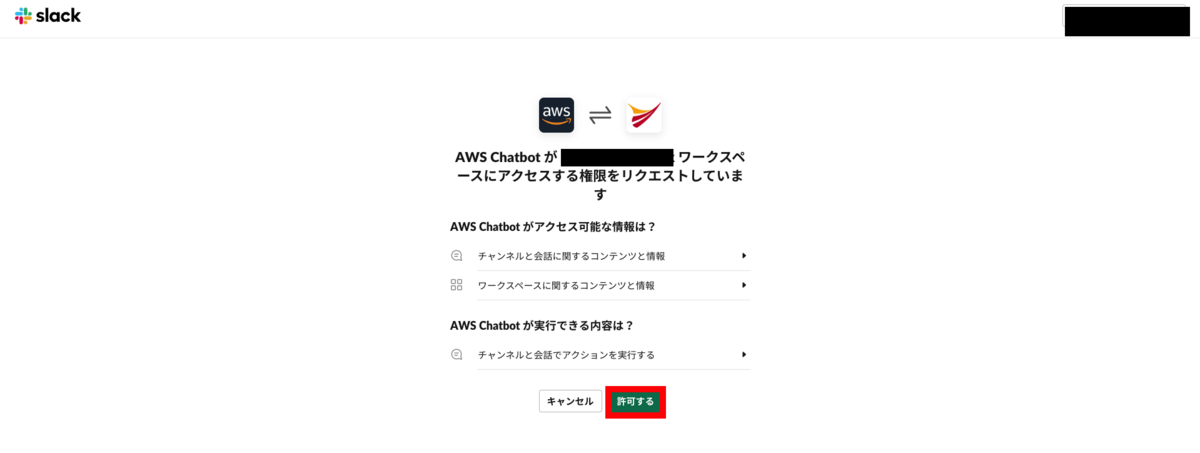Screen dimensions: 1200x453
Task: Expand arrow for ワークスペースに関するコンテンツと情報
Action: tap(744, 285)
